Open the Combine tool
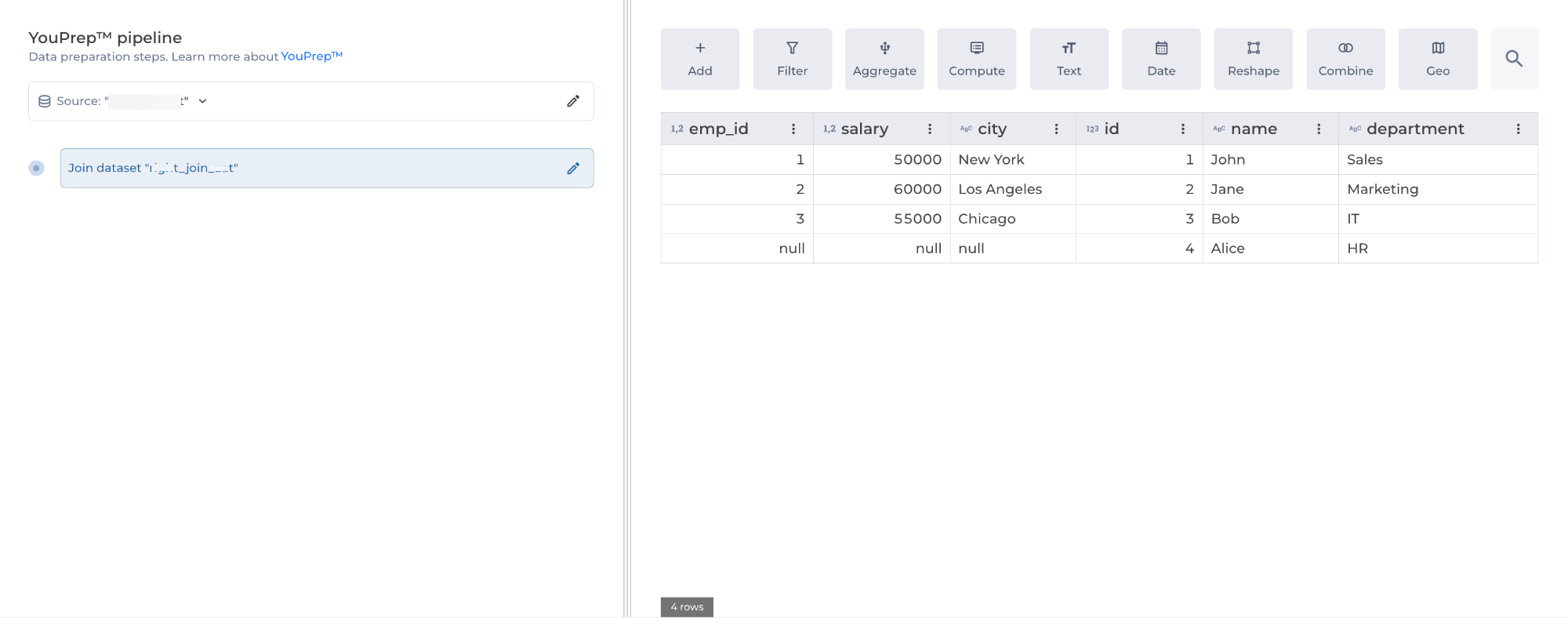This screenshot has height=618, width=1568. tap(1345, 59)
